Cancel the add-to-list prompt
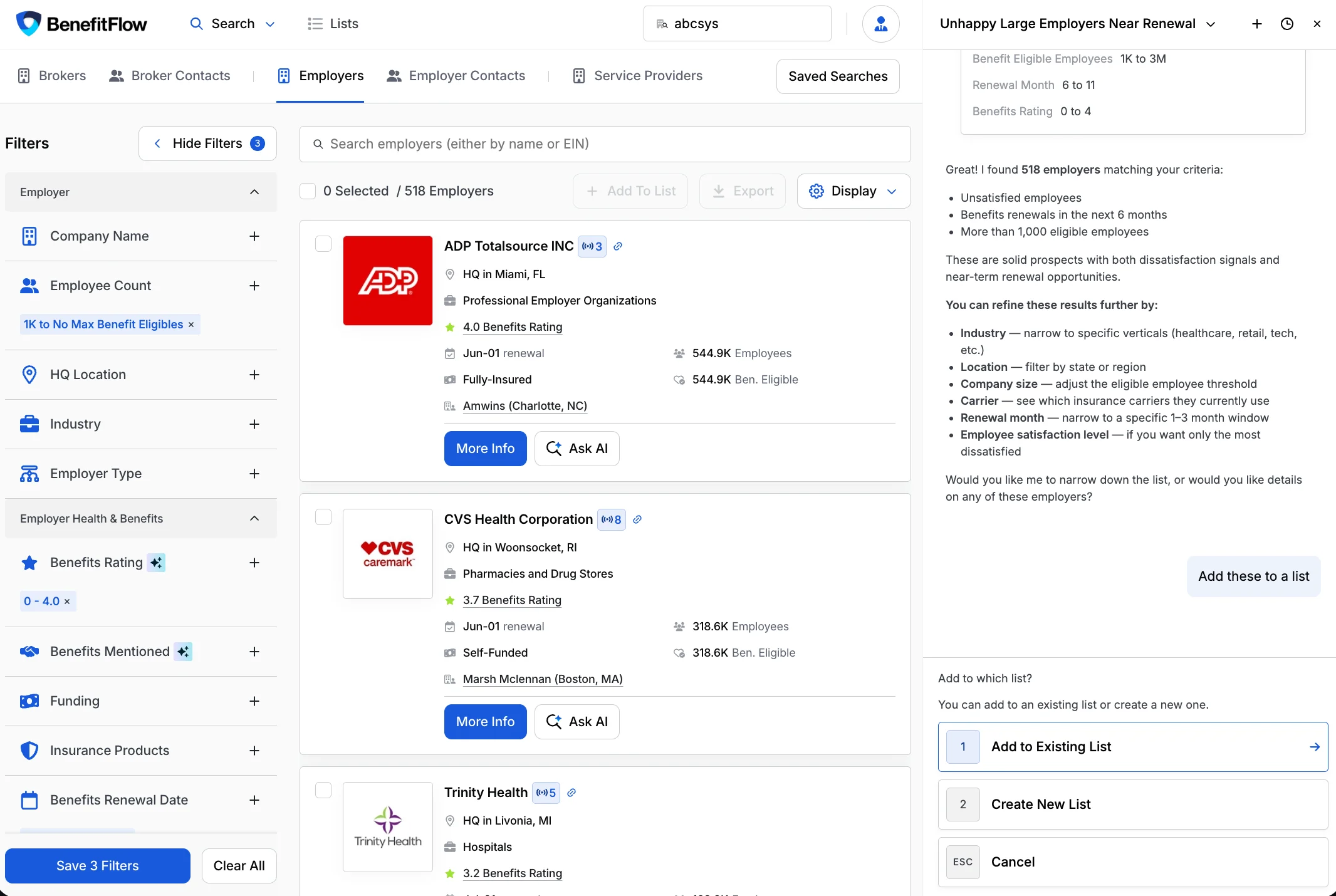 pos(1133,862)
